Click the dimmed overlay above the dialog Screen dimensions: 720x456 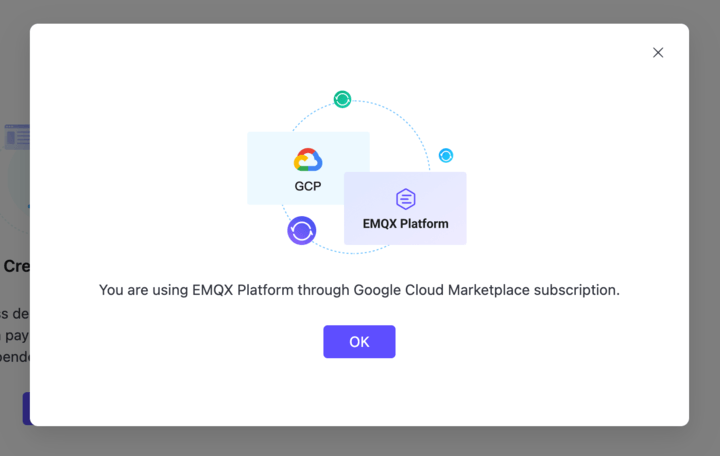pyautogui.click(x=360, y=11)
